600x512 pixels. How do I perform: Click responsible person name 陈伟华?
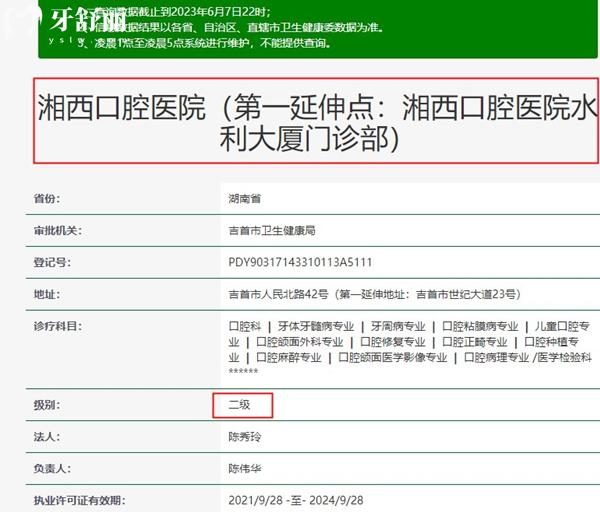[245, 468]
